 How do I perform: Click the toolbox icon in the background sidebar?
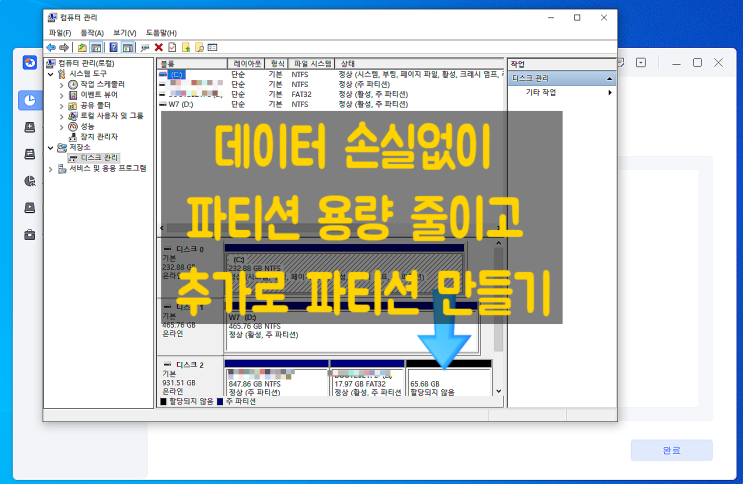click(x=30, y=235)
